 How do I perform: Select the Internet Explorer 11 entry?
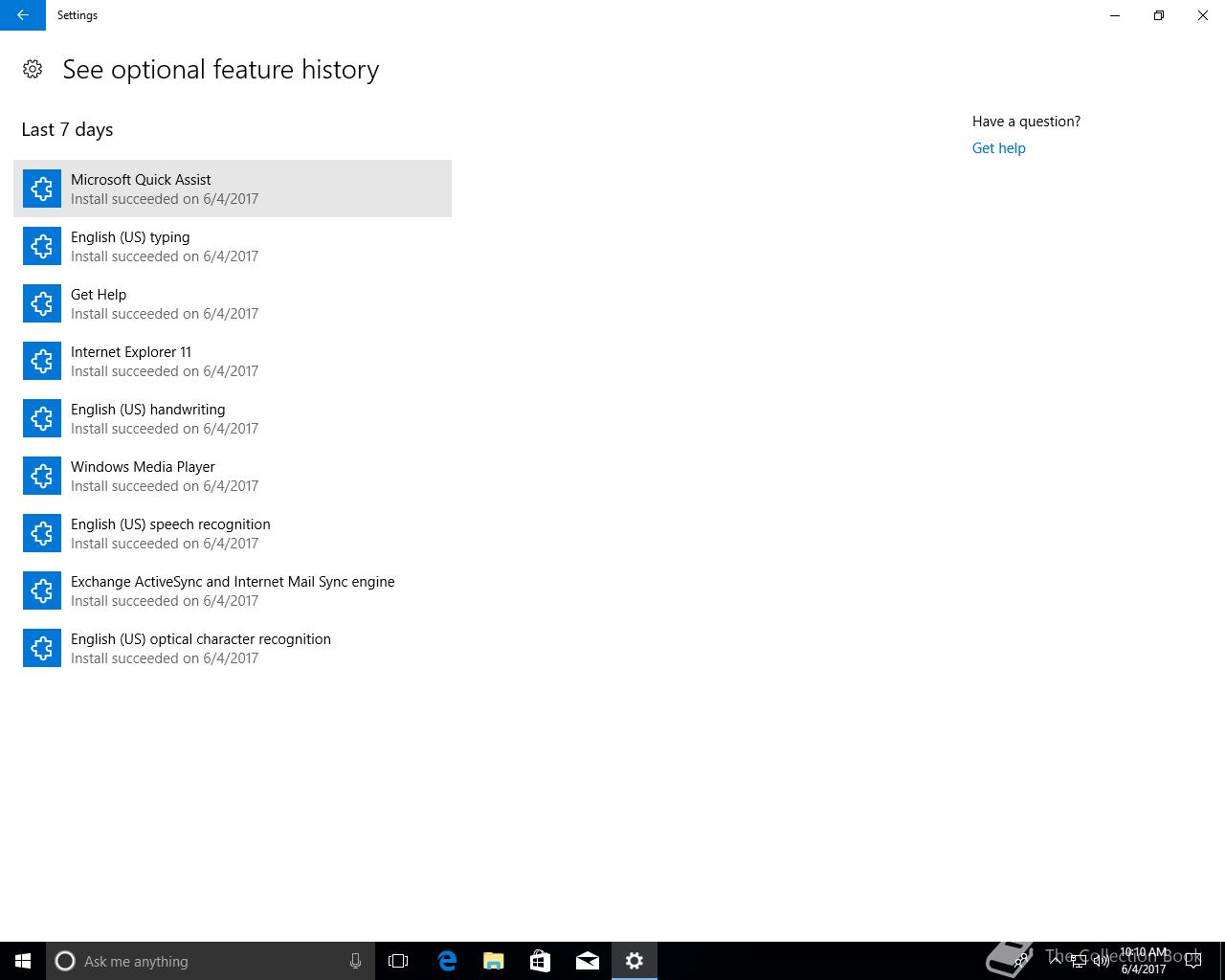coord(233,361)
